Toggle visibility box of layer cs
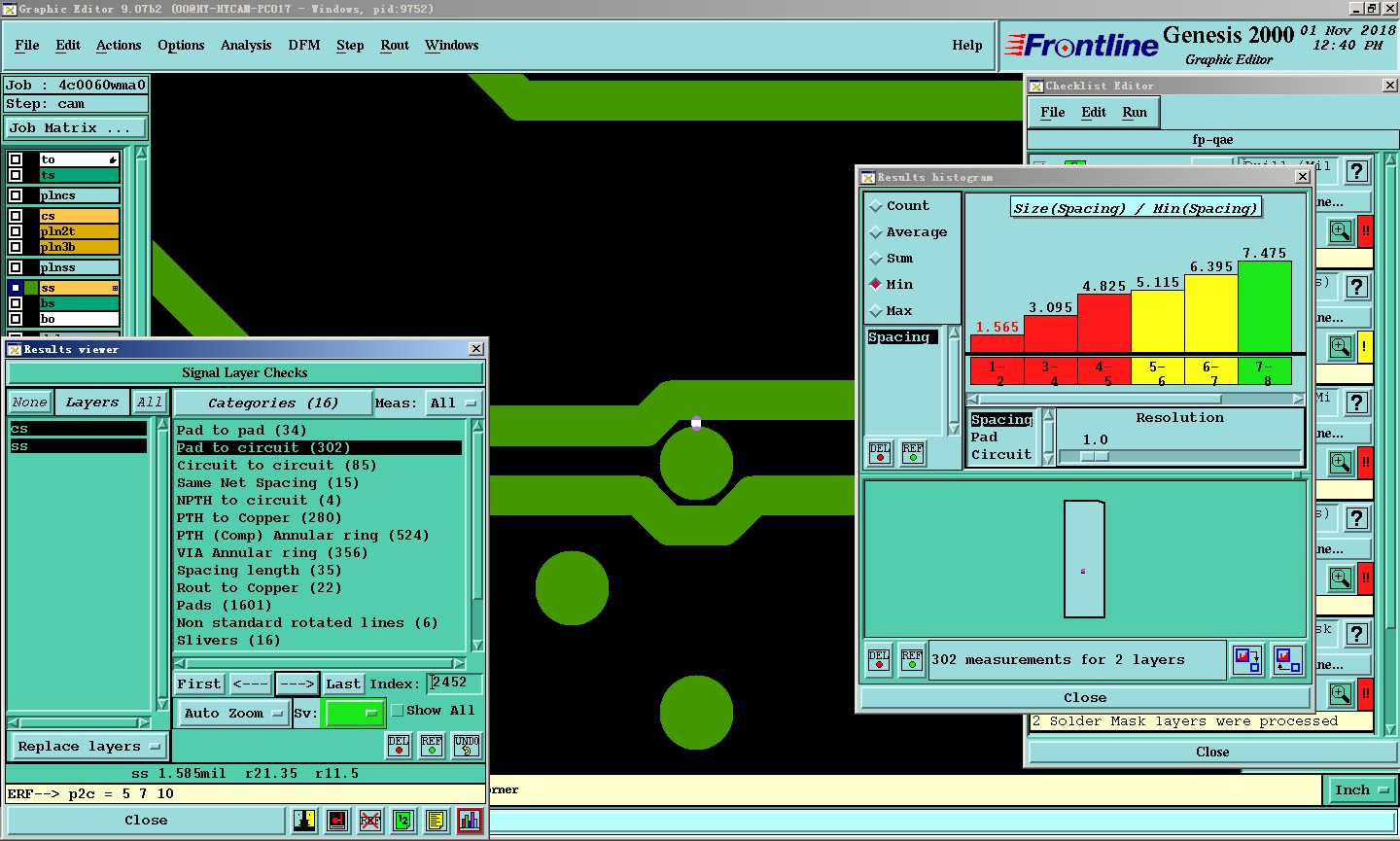 coord(16,216)
